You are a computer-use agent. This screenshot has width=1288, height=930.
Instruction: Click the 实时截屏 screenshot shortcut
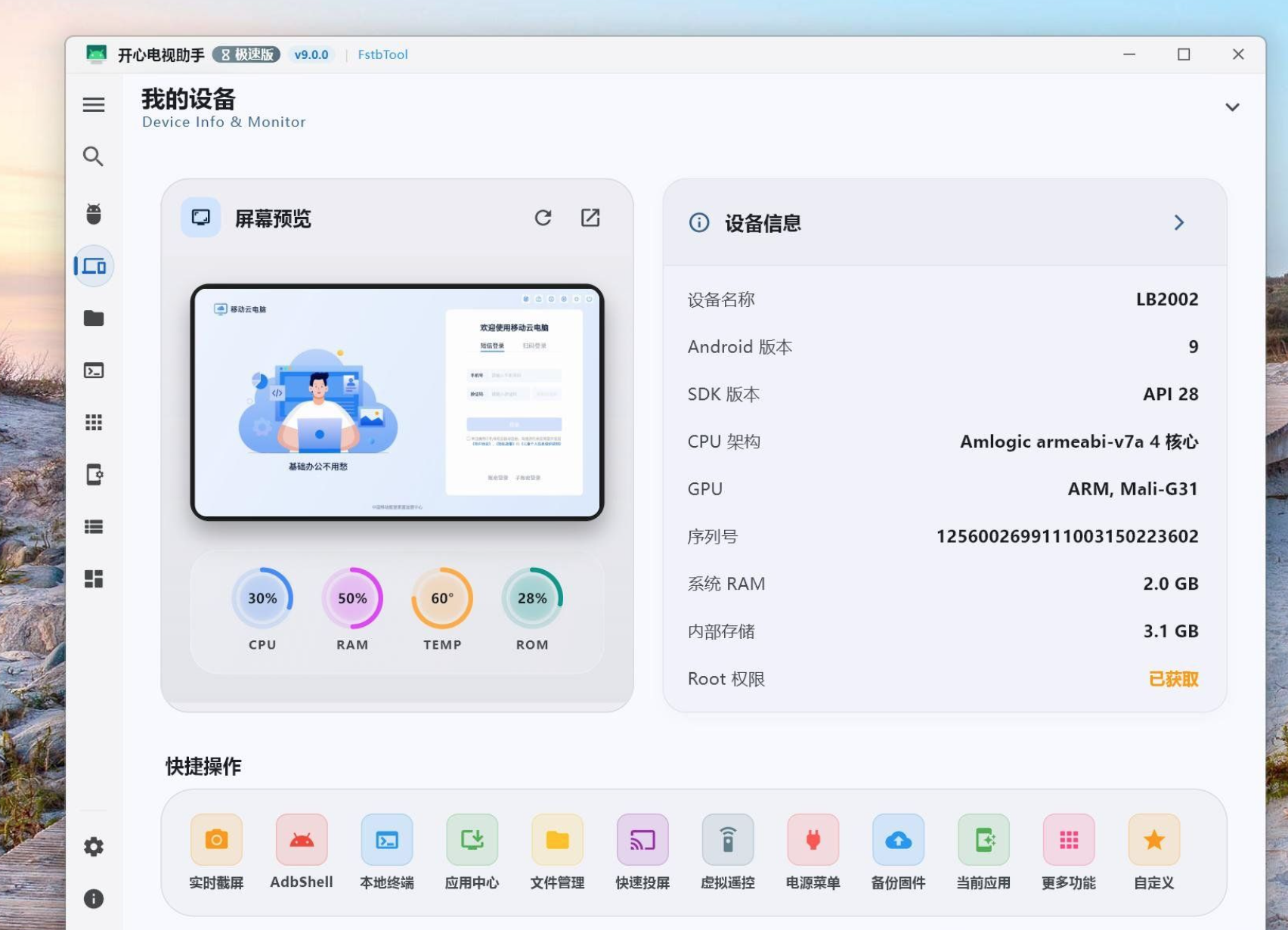point(216,853)
